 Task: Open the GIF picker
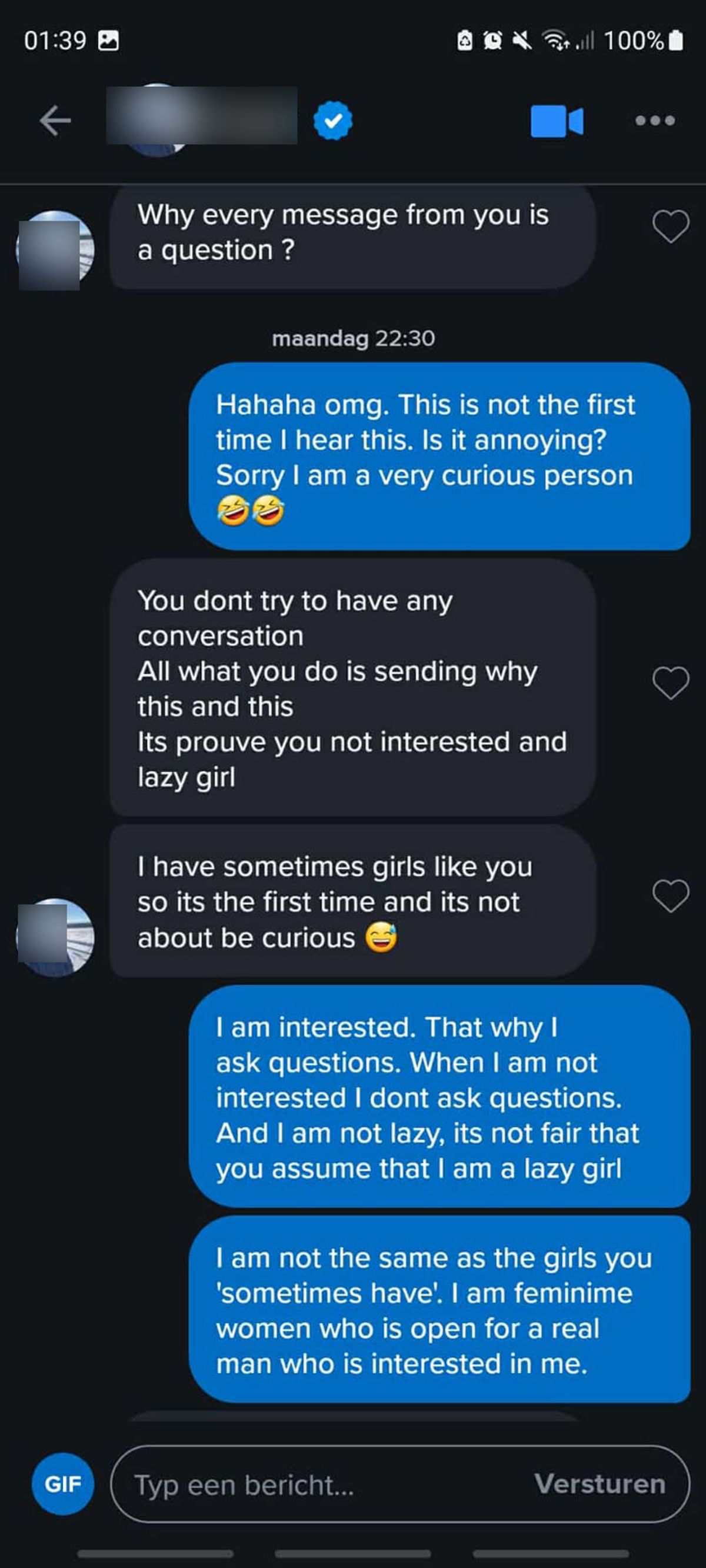[63, 1484]
